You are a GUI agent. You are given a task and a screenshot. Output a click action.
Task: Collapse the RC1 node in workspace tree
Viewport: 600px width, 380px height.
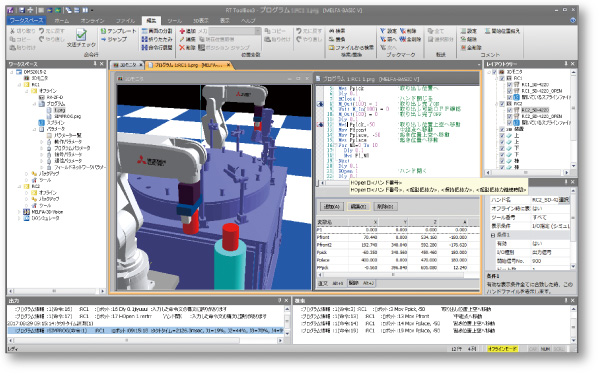(19, 85)
